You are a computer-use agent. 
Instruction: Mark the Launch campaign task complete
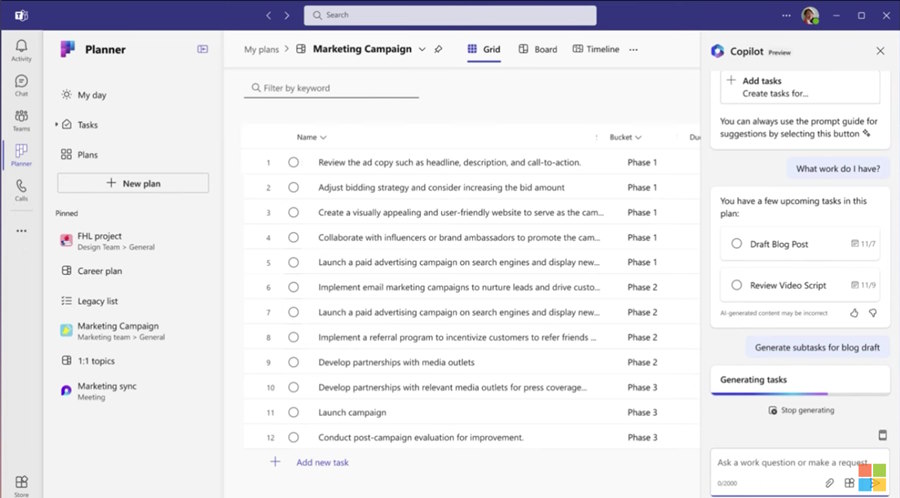(x=293, y=412)
